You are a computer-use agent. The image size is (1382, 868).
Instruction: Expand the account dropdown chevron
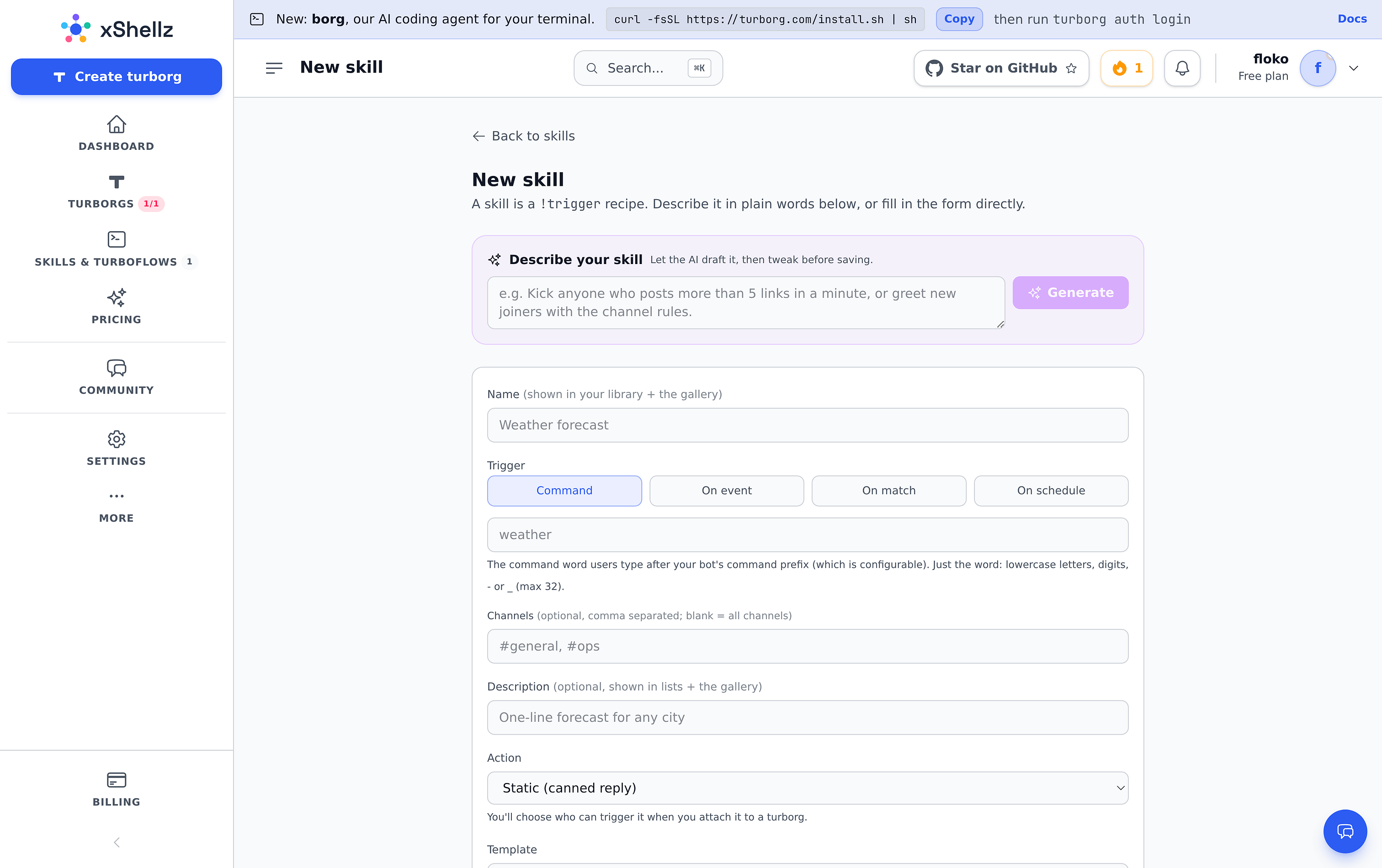pyautogui.click(x=1354, y=68)
